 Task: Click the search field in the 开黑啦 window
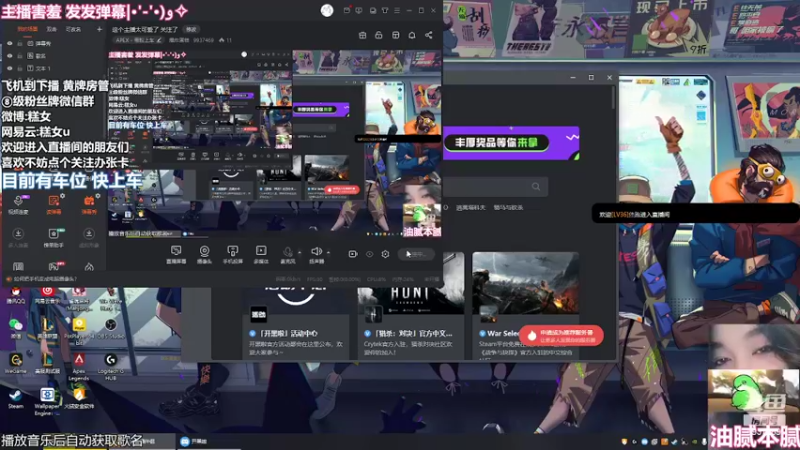point(496,186)
